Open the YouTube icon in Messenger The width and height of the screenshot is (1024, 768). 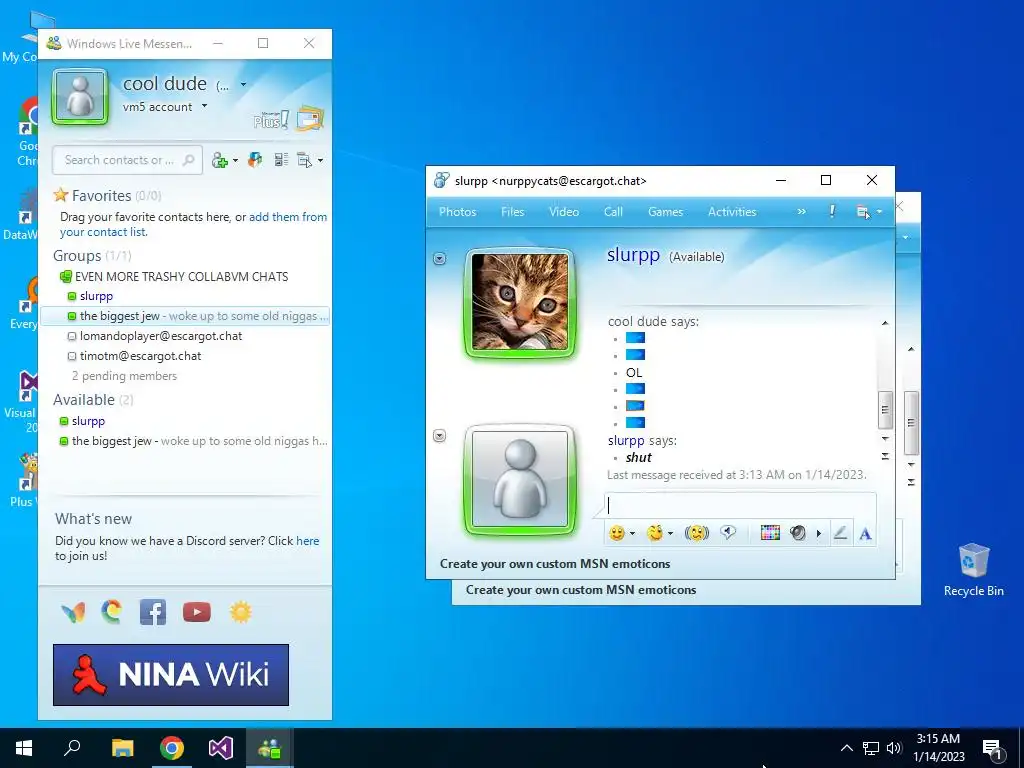[197, 612]
